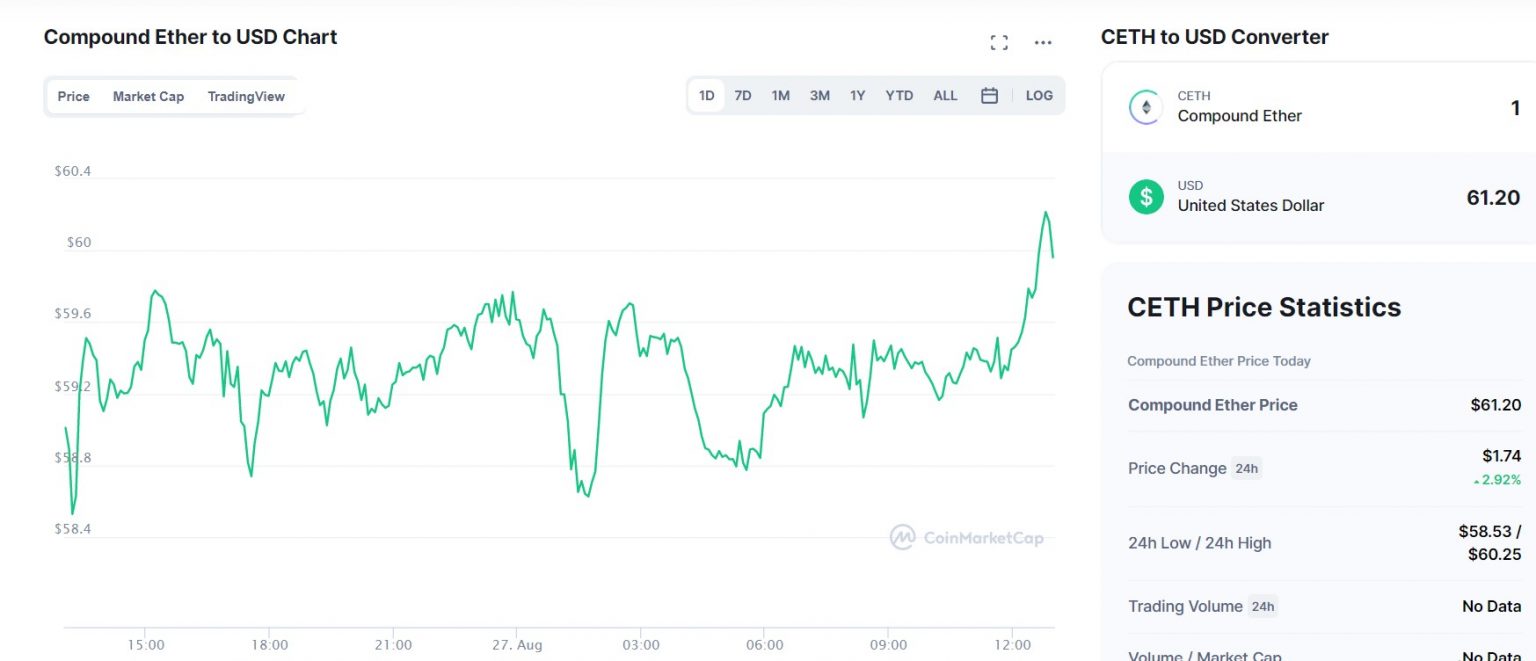The height and width of the screenshot is (661, 1536).
Task: Switch to the Market Cap tab
Action: tap(148, 96)
